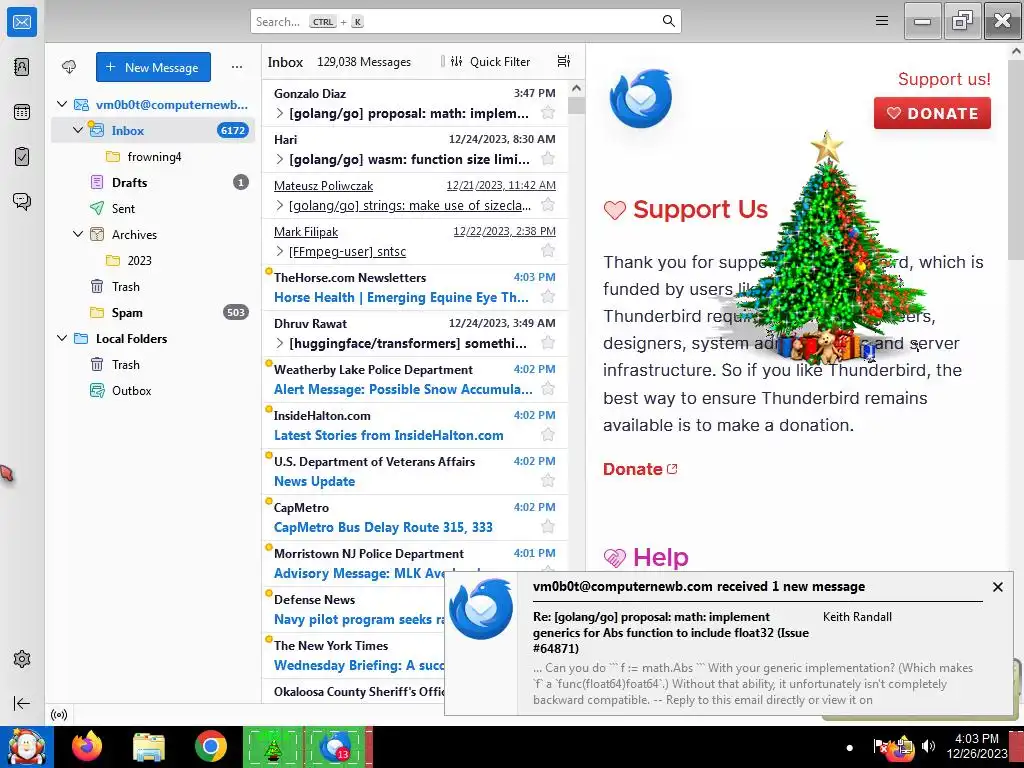Image resolution: width=1024 pixels, height=768 pixels.
Task: Click the search magnifier icon
Action: coord(668,21)
